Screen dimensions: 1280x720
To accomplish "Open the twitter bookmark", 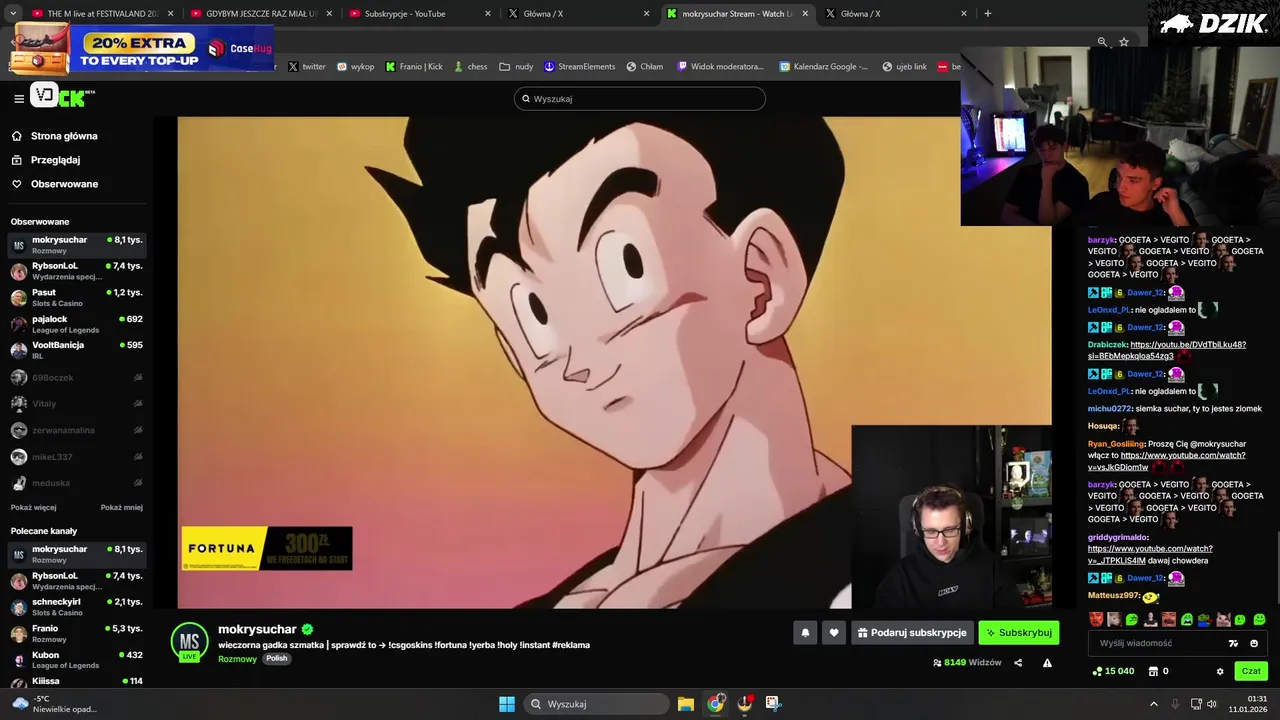I will 307,67.
